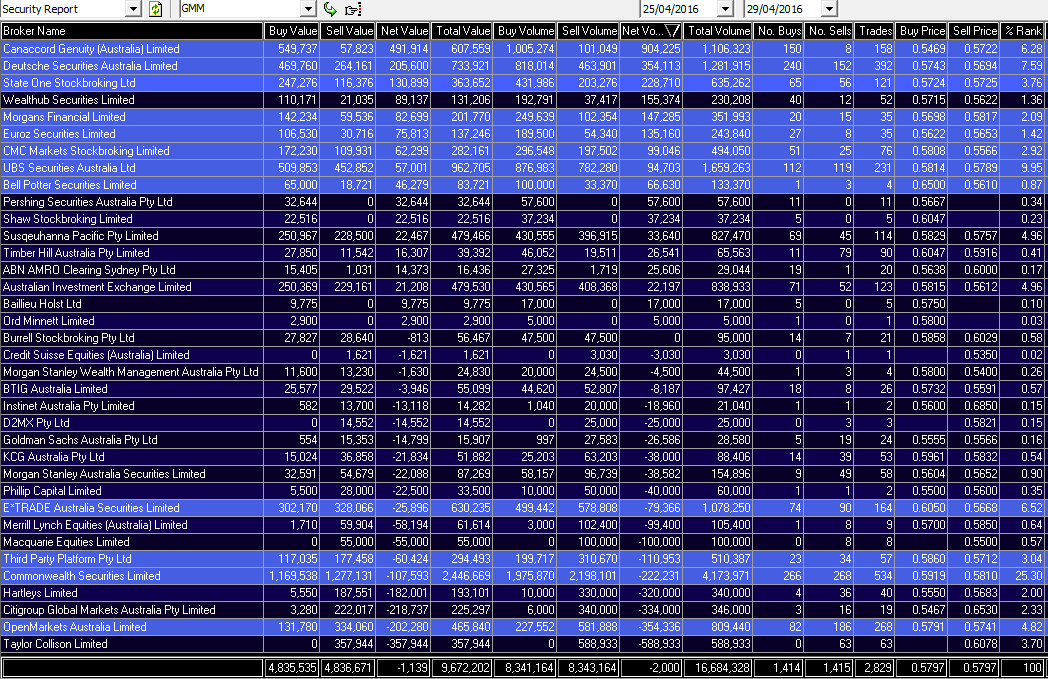Viewport: 1048px width, 679px height.
Task: Click the Total Volume sum 16,684,328
Action: point(718,668)
